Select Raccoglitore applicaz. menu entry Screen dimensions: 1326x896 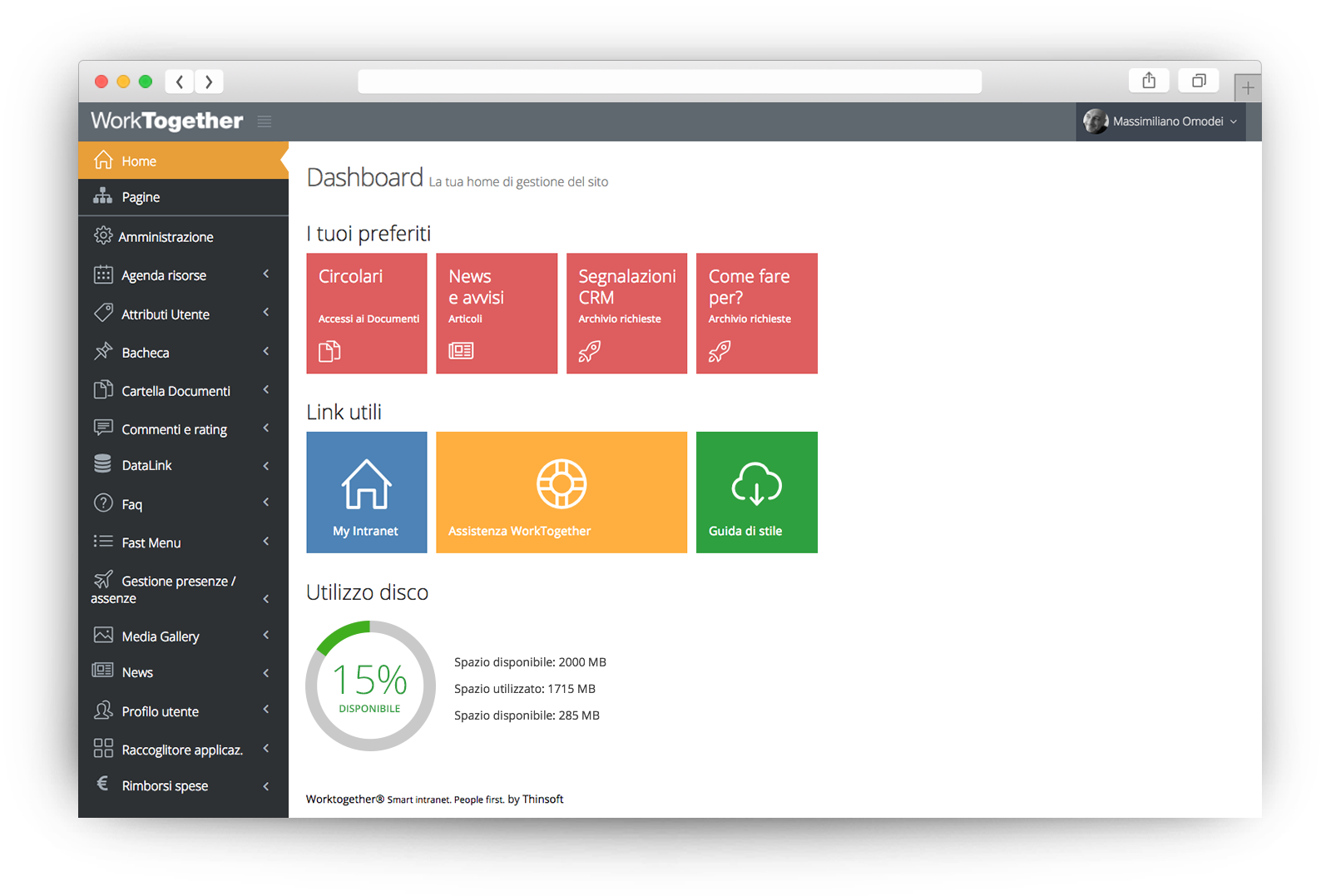tap(183, 749)
